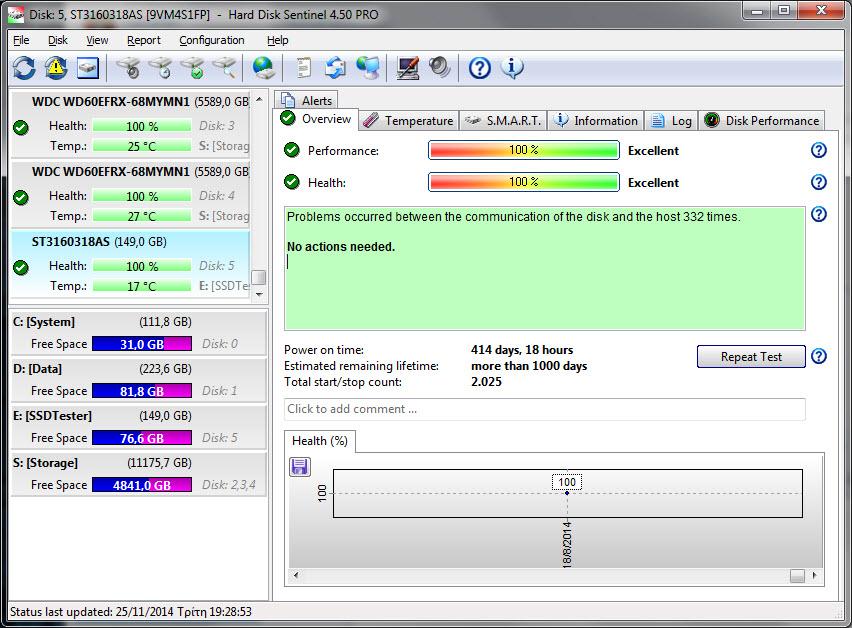852x628 pixels.
Task: Click the send report envelope arrows icon
Action: click(x=335, y=68)
